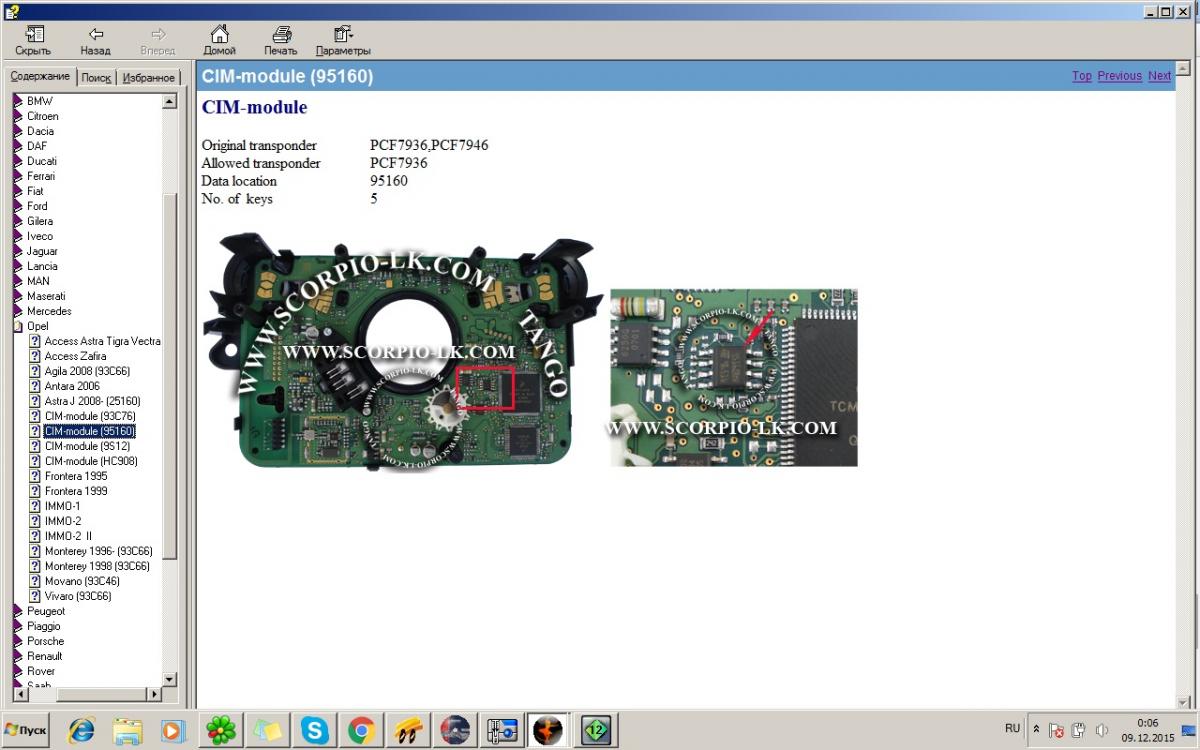Click the contents tree scroll-right arrow
This screenshot has width=1200, height=750.
click(154, 694)
